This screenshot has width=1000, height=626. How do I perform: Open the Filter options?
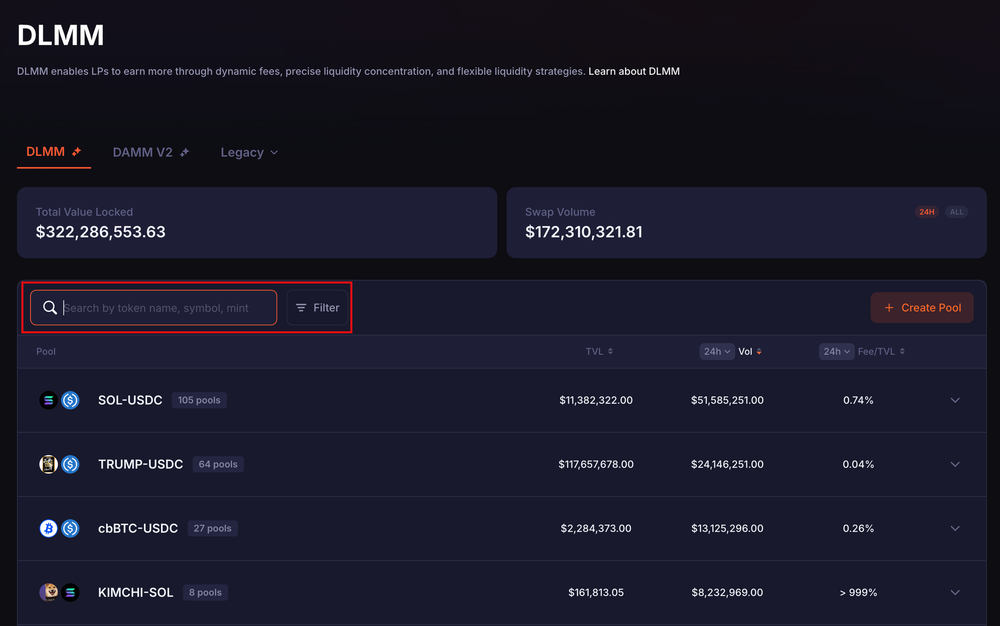point(317,308)
